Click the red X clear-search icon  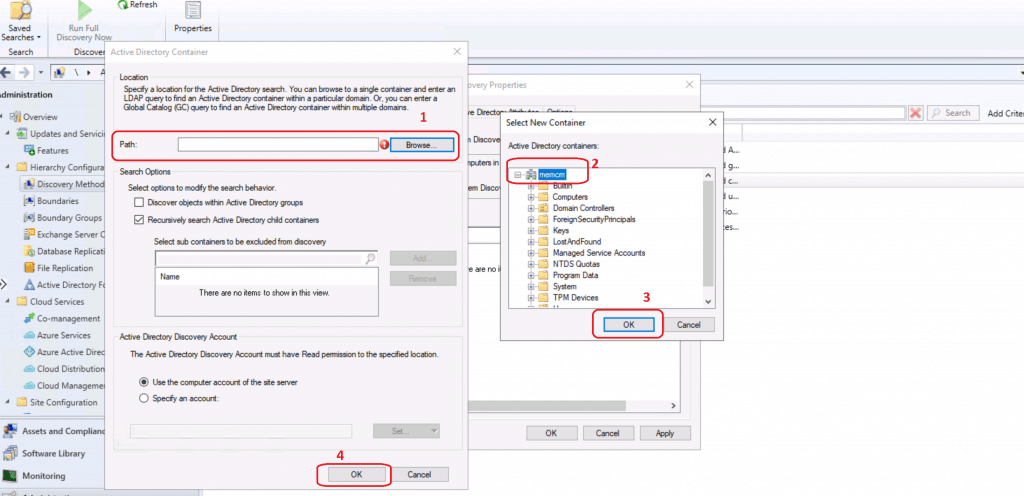point(916,113)
